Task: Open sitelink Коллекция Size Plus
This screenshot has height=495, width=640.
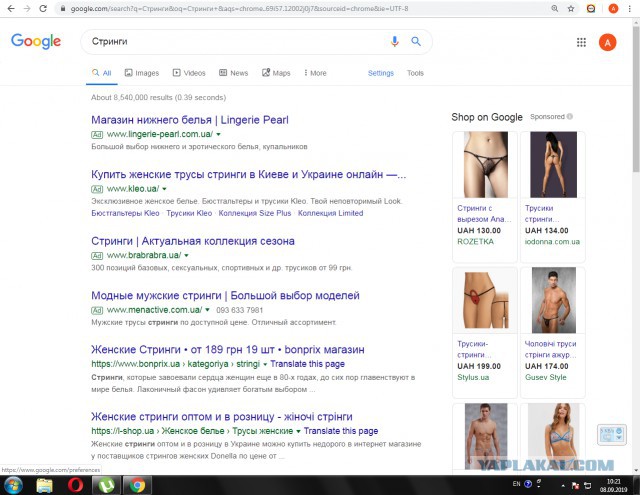Action: click(255, 213)
